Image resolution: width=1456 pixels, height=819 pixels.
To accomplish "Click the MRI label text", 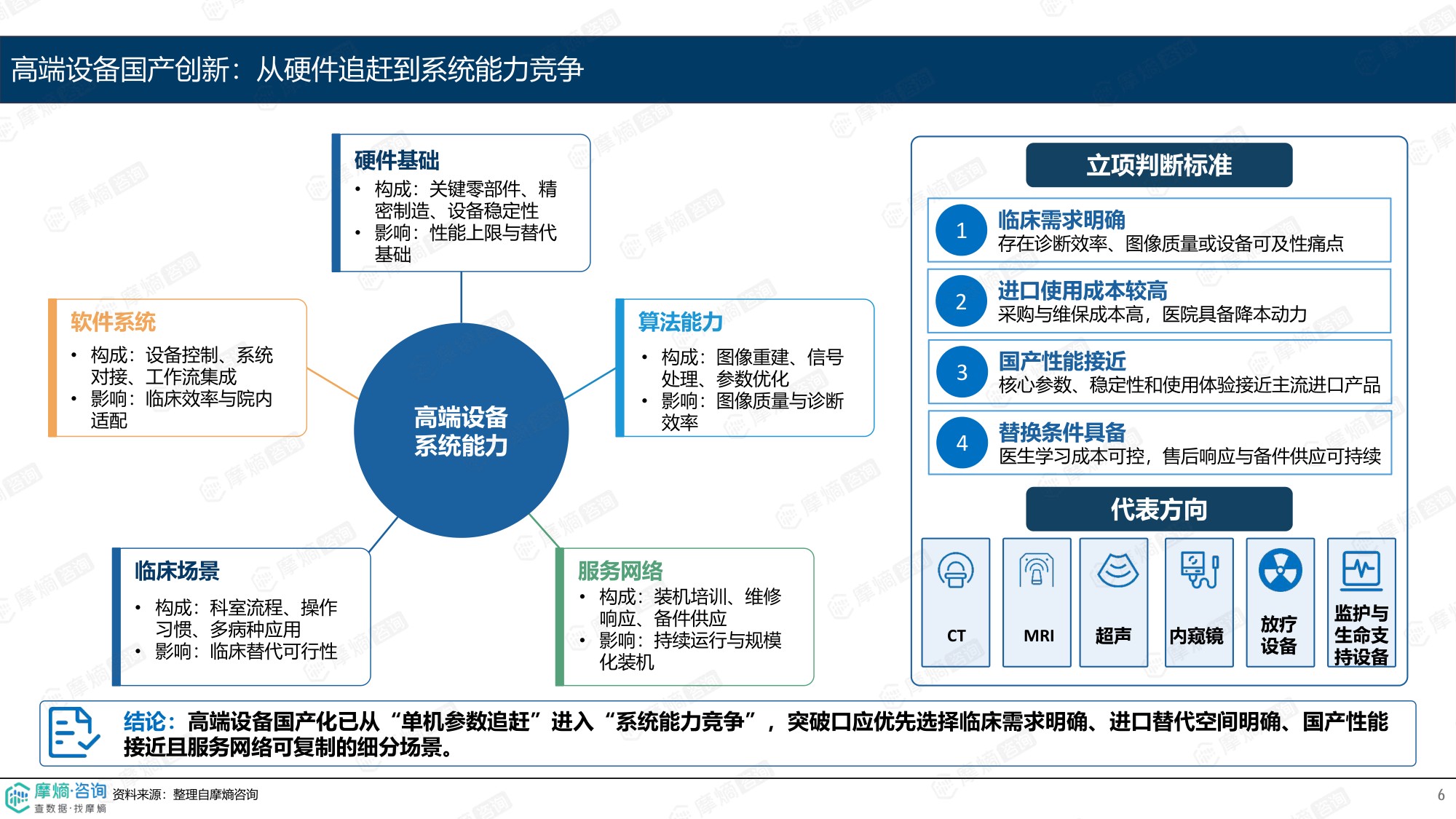I will 1039,636.
